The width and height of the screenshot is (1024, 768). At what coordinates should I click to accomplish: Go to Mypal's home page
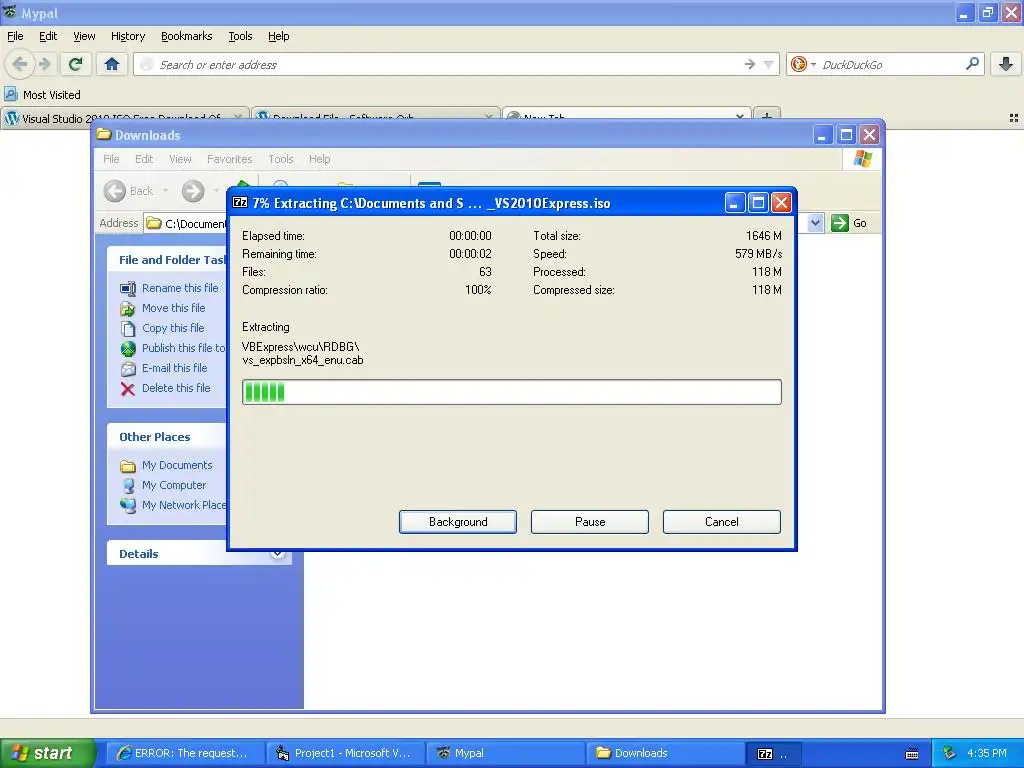112,64
